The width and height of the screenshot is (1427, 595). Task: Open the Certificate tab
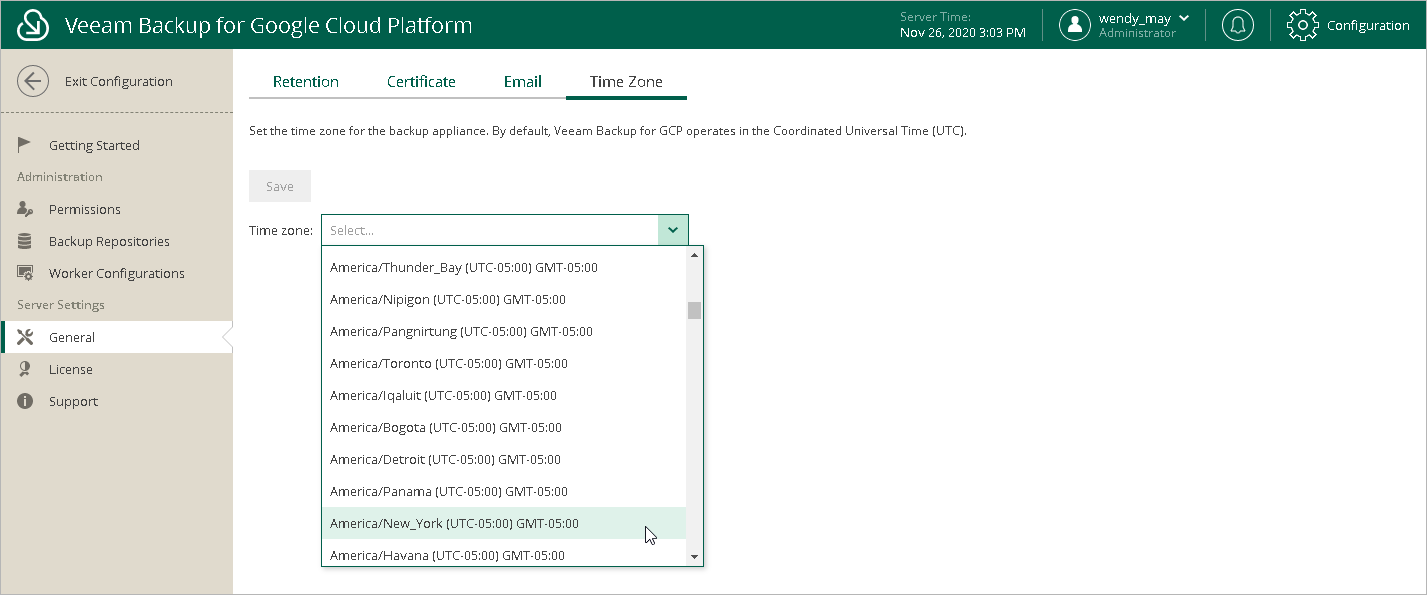pyautogui.click(x=421, y=82)
